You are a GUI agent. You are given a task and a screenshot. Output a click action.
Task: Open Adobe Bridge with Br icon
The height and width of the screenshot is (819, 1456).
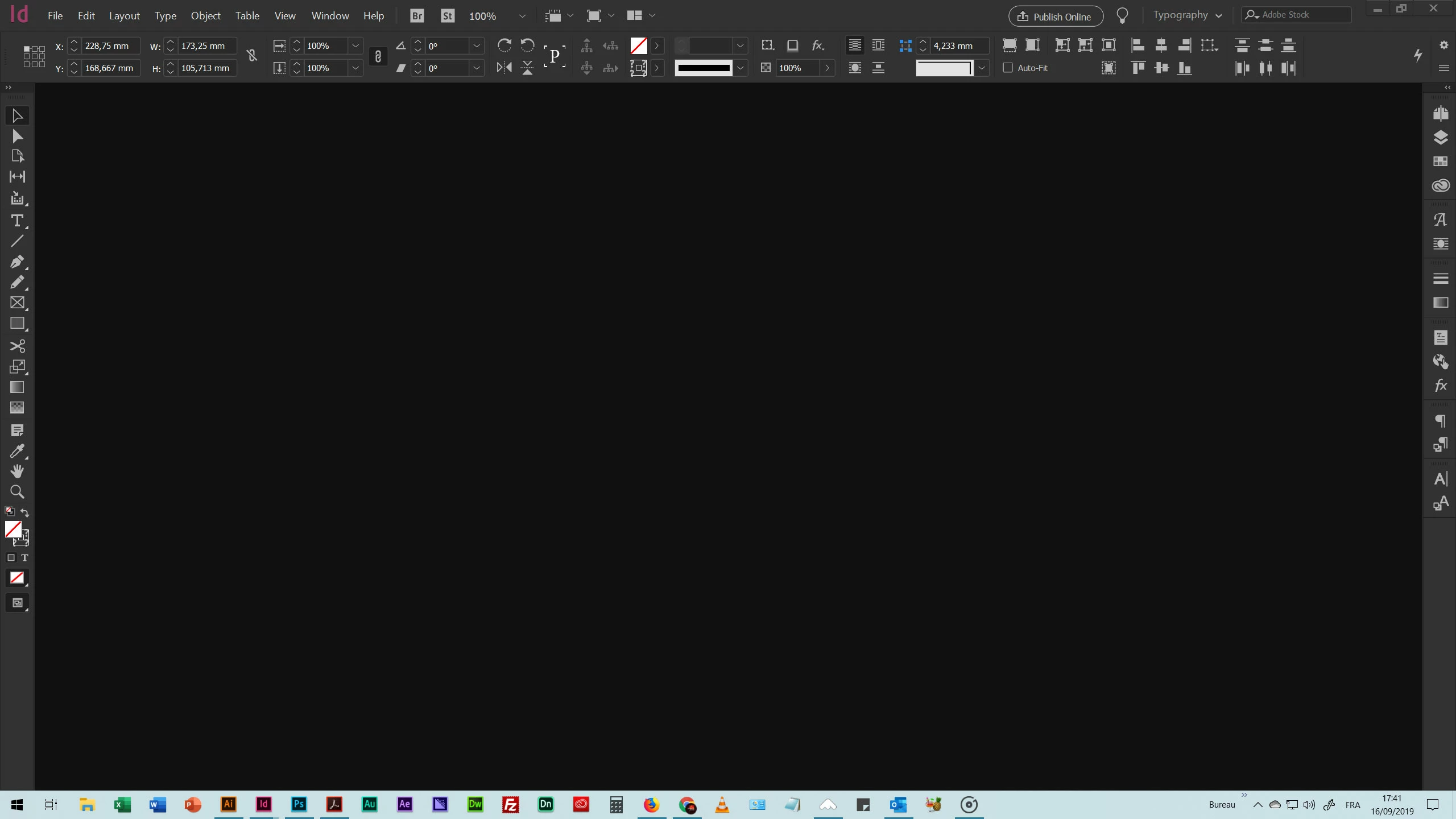[x=417, y=16]
